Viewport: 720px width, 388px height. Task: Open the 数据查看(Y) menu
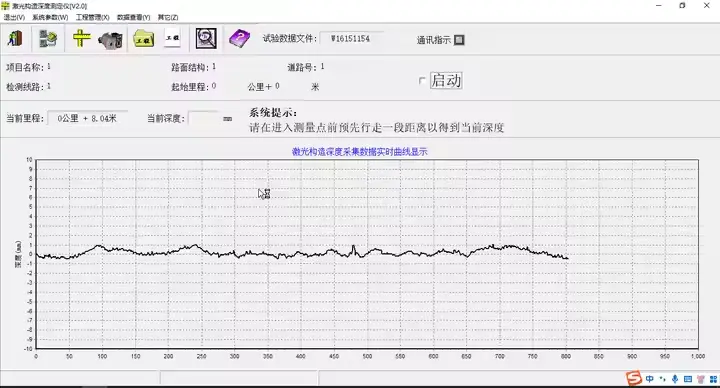coord(134,17)
